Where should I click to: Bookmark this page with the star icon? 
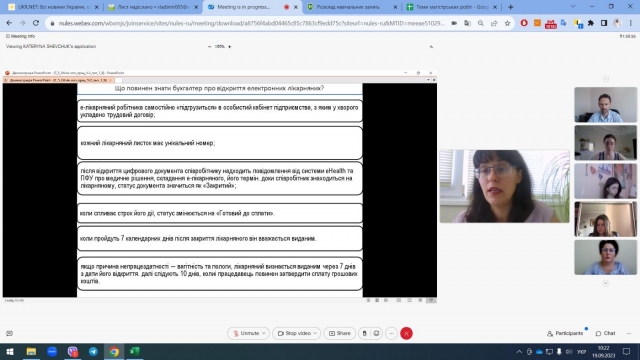point(507,23)
